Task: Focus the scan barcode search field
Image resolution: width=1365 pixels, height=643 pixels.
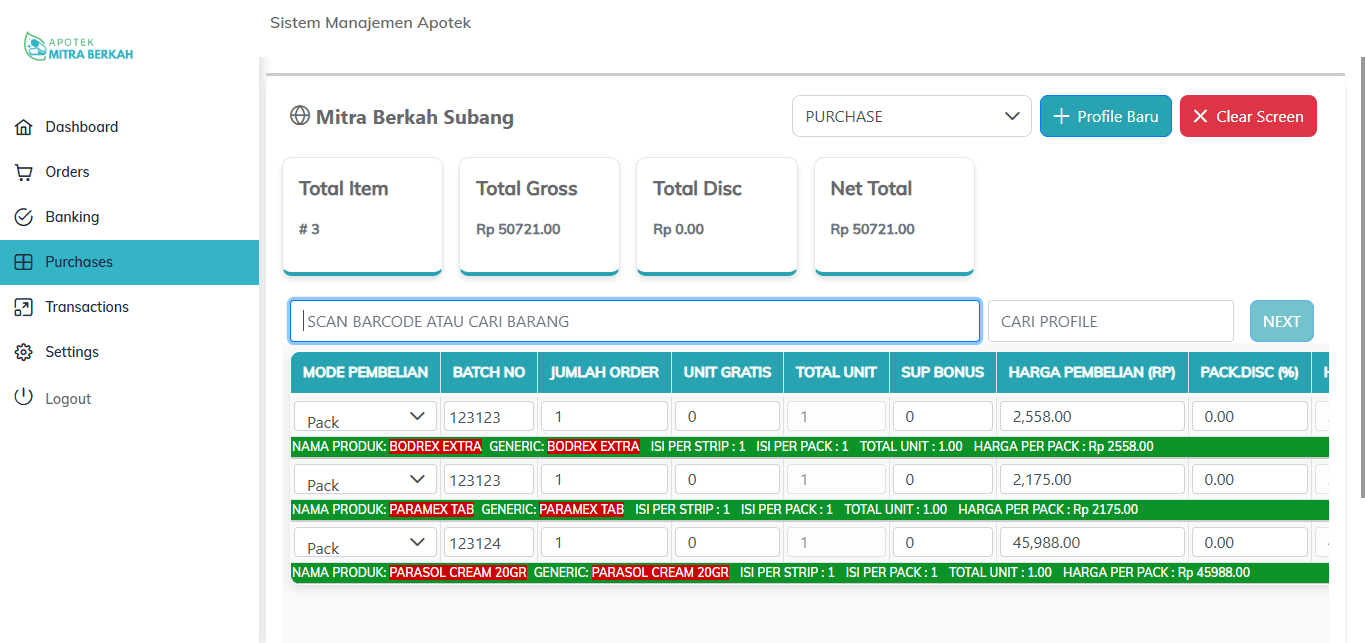Action: pos(635,321)
